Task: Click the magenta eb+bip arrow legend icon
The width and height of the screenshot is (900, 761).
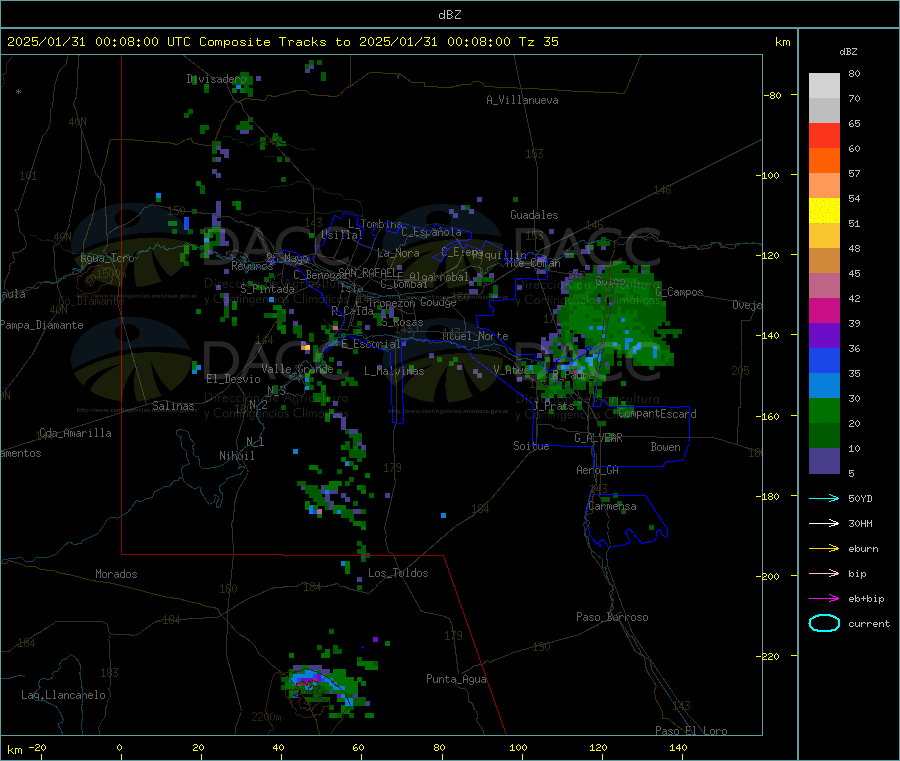Action: click(x=824, y=598)
